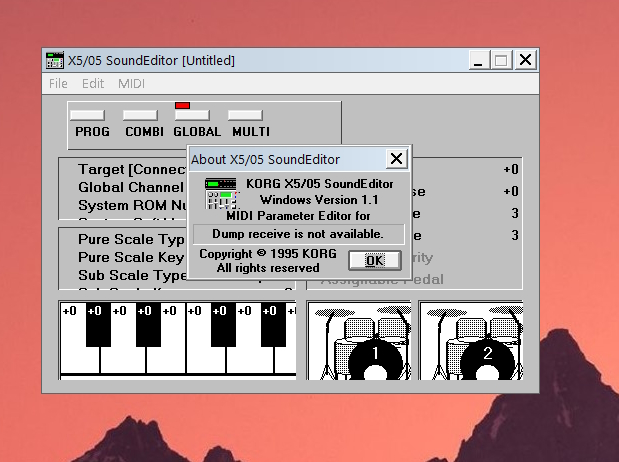
Task: Select the GLOBAL mode button
Action: pyautogui.click(x=192, y=115)
